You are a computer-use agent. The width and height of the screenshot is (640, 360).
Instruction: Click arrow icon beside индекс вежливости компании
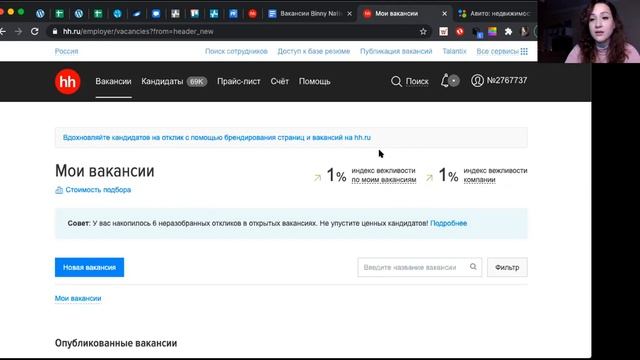pyautogui.click(x=429, y=178)
